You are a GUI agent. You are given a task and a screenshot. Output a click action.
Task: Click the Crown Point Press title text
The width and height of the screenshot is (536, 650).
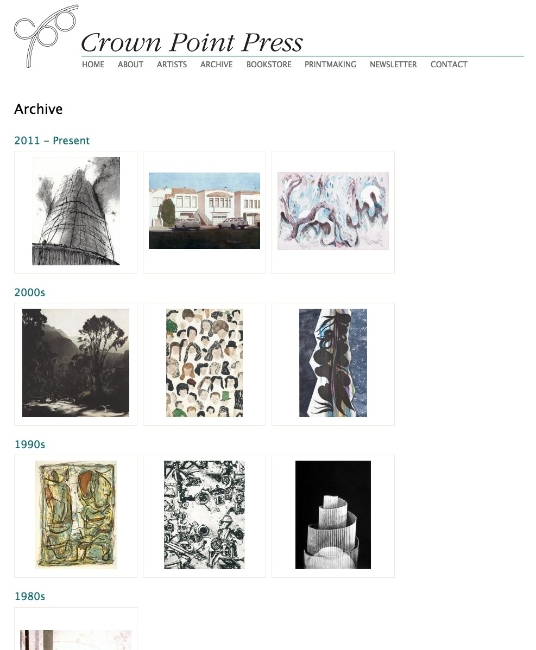point(192,42)
